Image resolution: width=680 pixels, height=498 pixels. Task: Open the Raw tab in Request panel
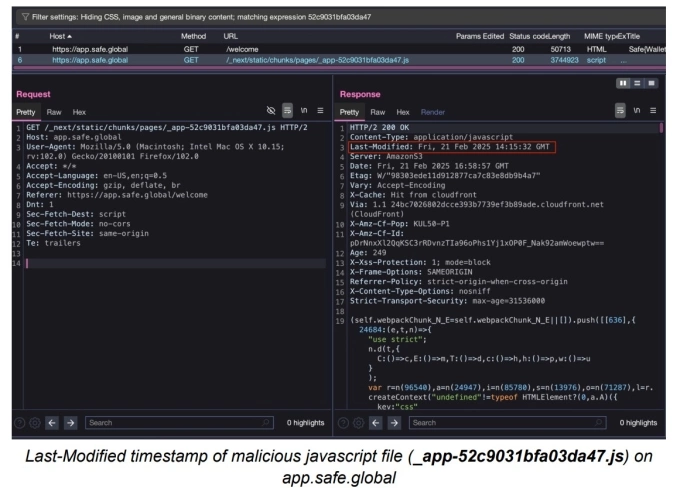click(x=54, y=112)
